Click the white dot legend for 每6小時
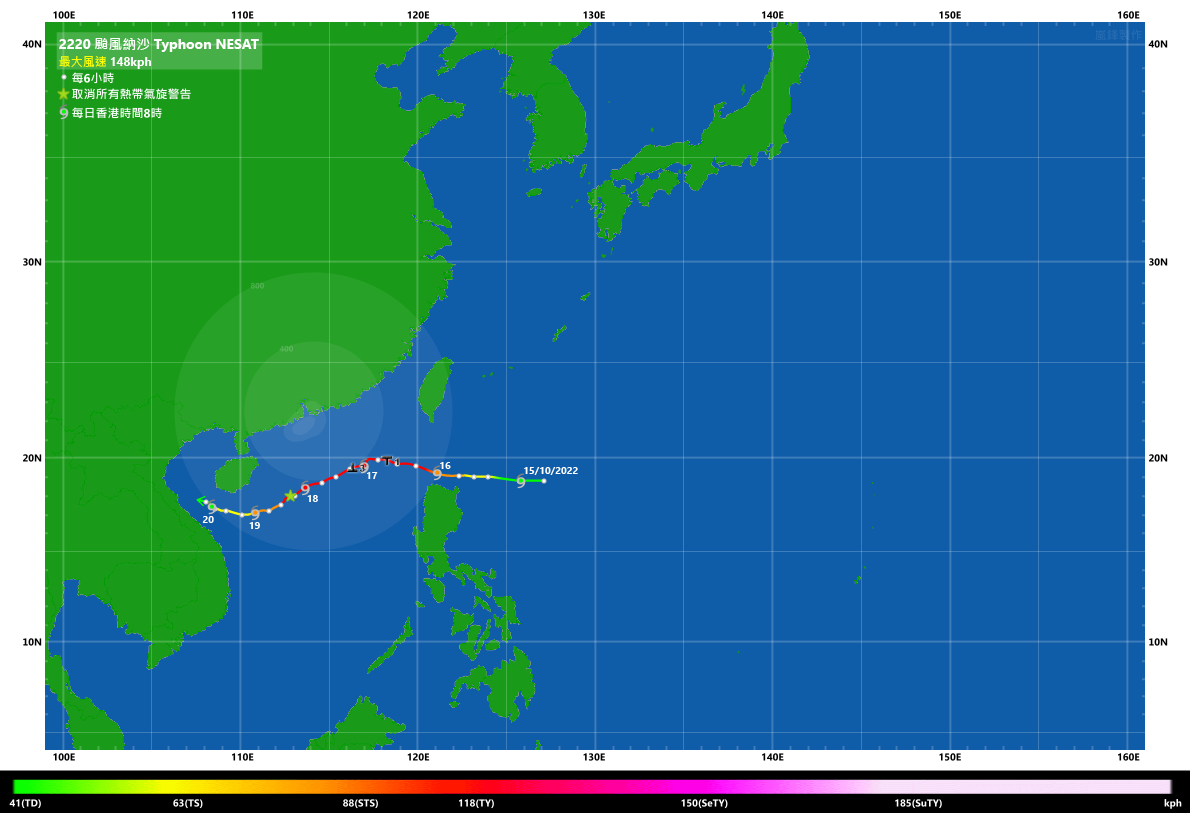The image size is (1190, 813). coord(64,77)
